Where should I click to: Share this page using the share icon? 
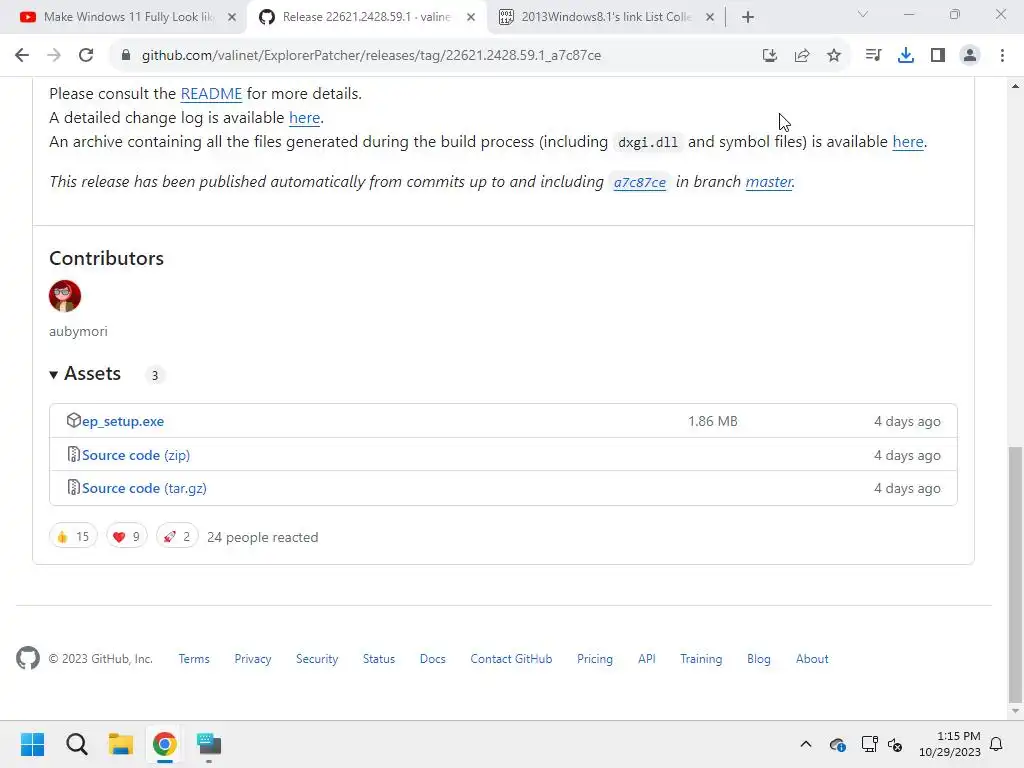[802, 56]
